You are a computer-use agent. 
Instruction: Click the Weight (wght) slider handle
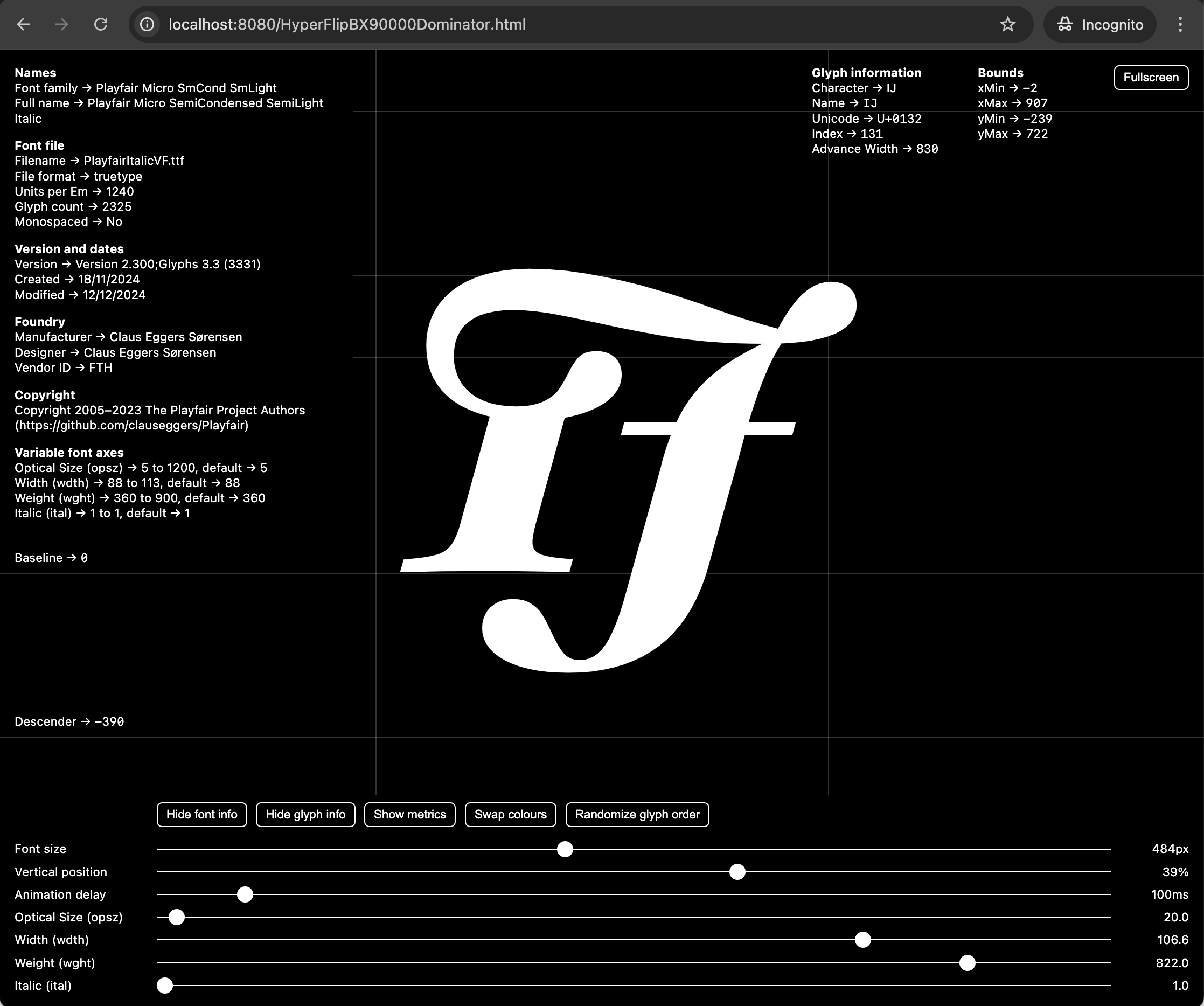967,963
